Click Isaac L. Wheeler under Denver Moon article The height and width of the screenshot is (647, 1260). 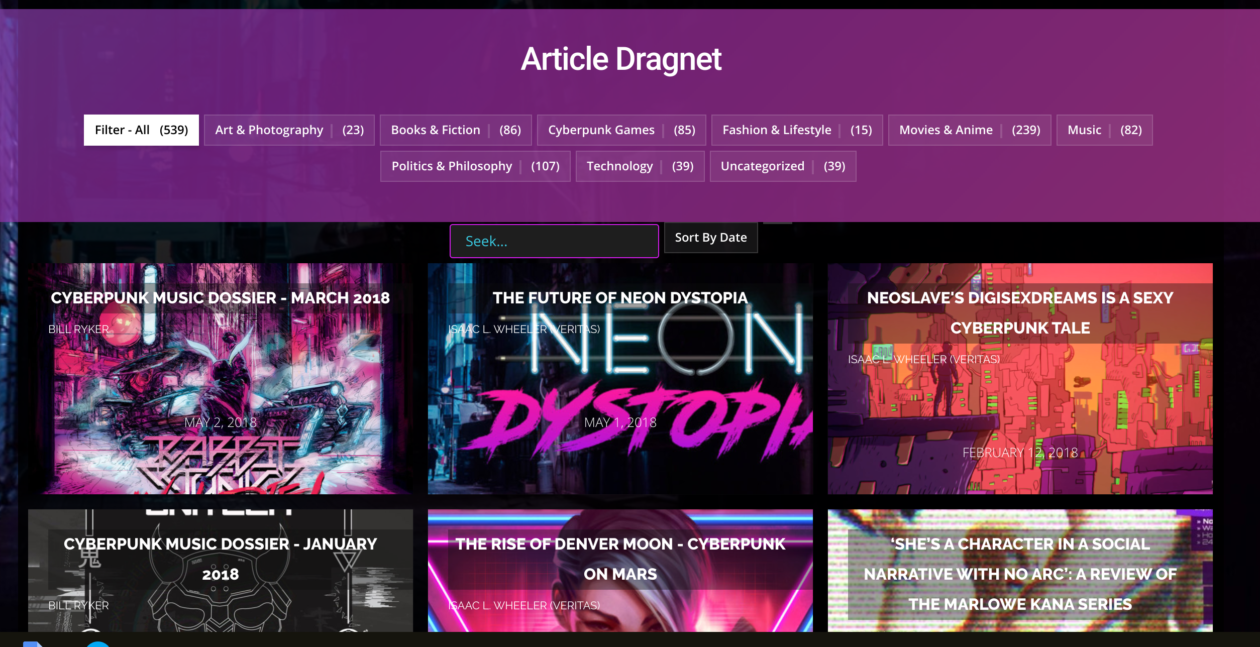pyautogui.click(x=524, y=605)
